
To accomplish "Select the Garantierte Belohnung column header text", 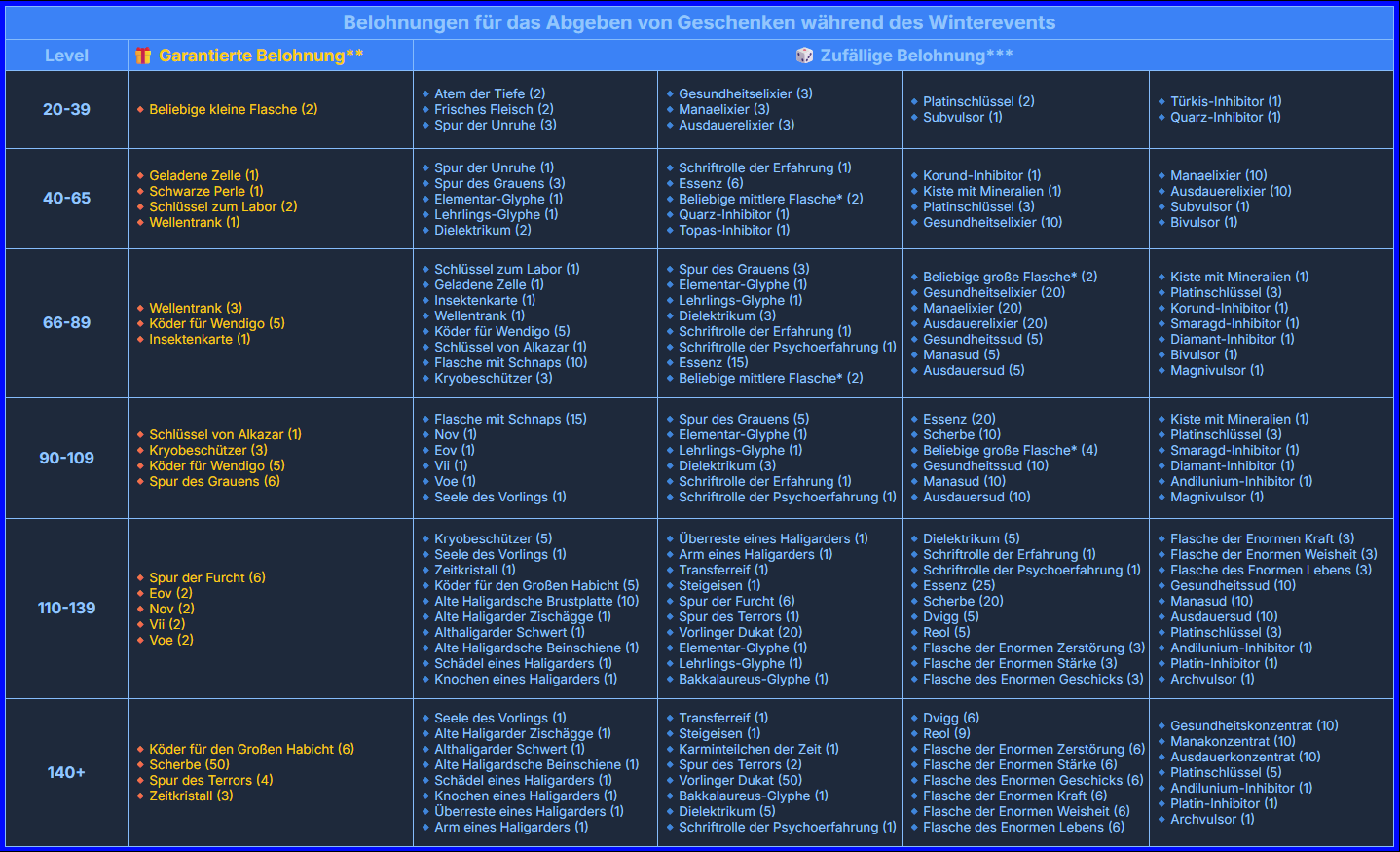I will tap(261, 56).
